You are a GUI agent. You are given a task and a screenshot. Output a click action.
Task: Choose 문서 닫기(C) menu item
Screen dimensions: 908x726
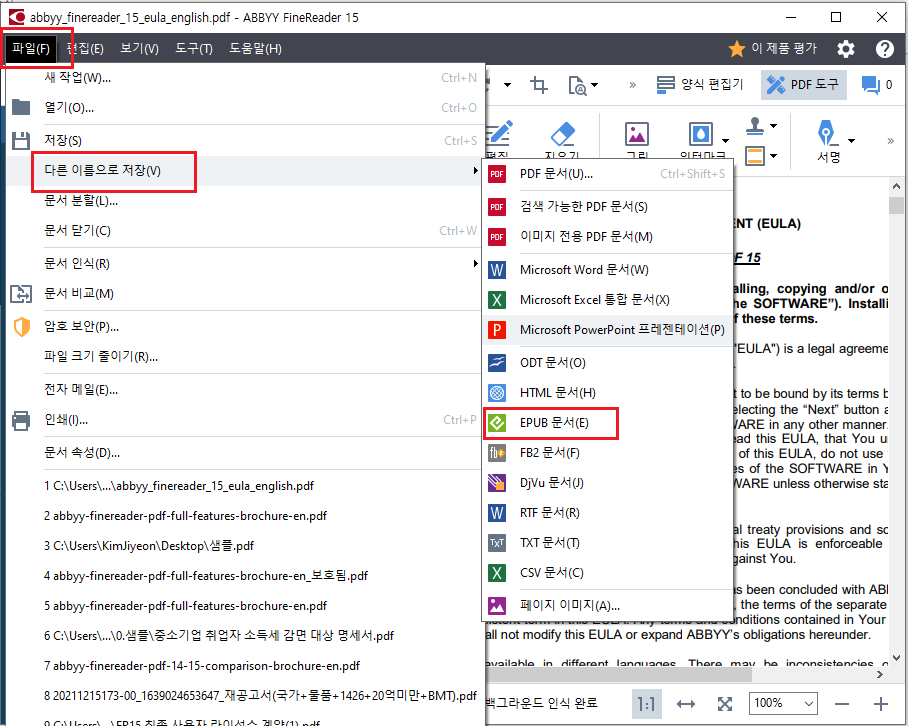point(244,230)
